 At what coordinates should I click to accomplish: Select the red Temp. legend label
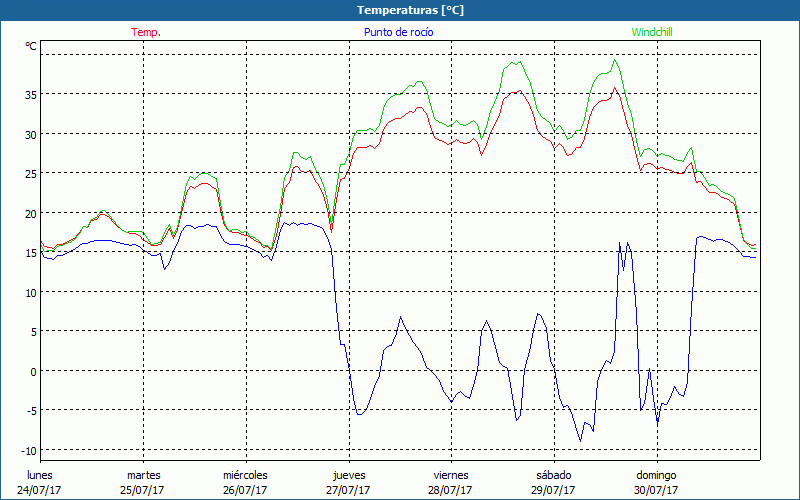click(x=146, y=32)
